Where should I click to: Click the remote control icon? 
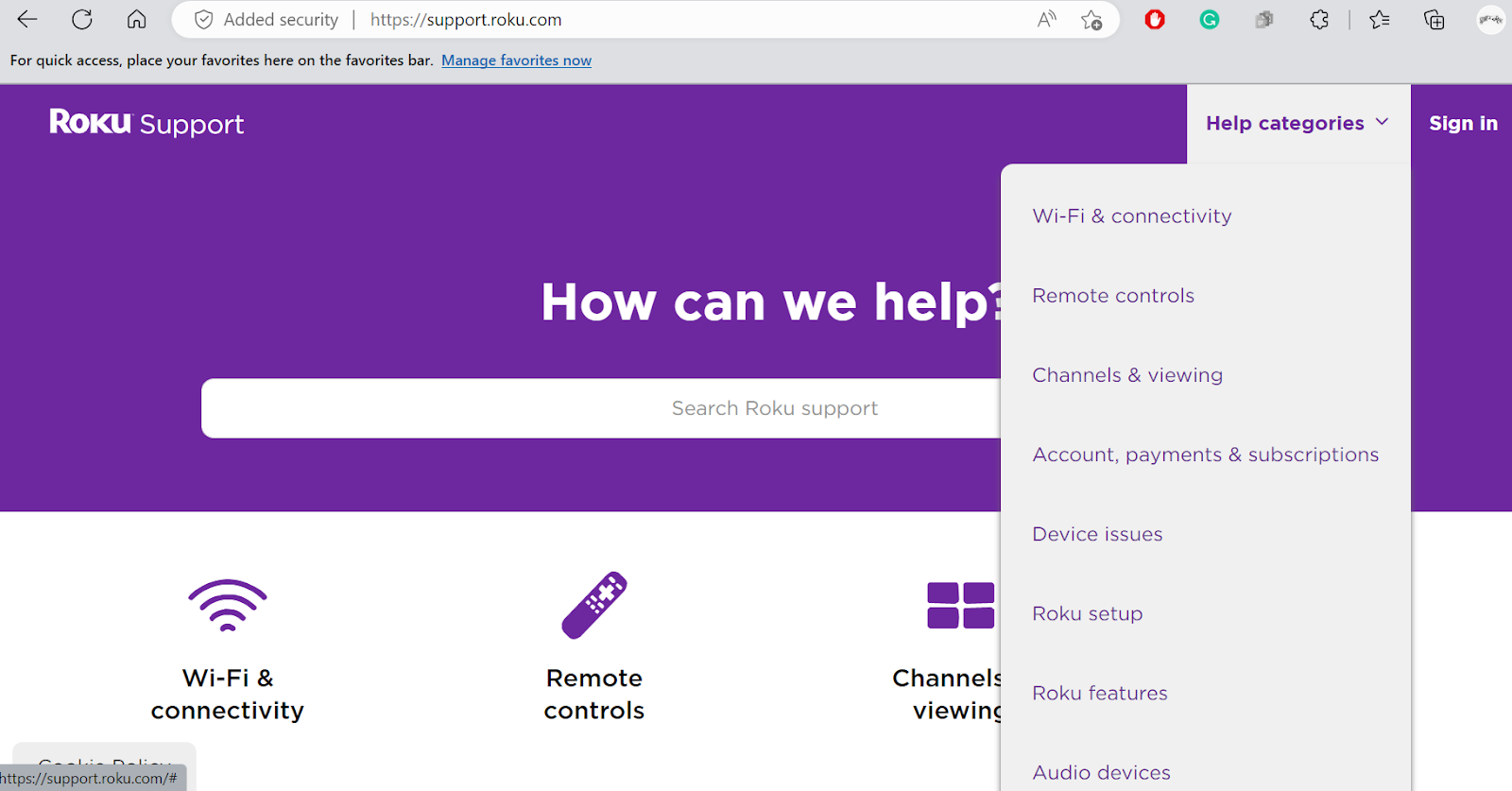pyautogui.click(x=594, y=605)
